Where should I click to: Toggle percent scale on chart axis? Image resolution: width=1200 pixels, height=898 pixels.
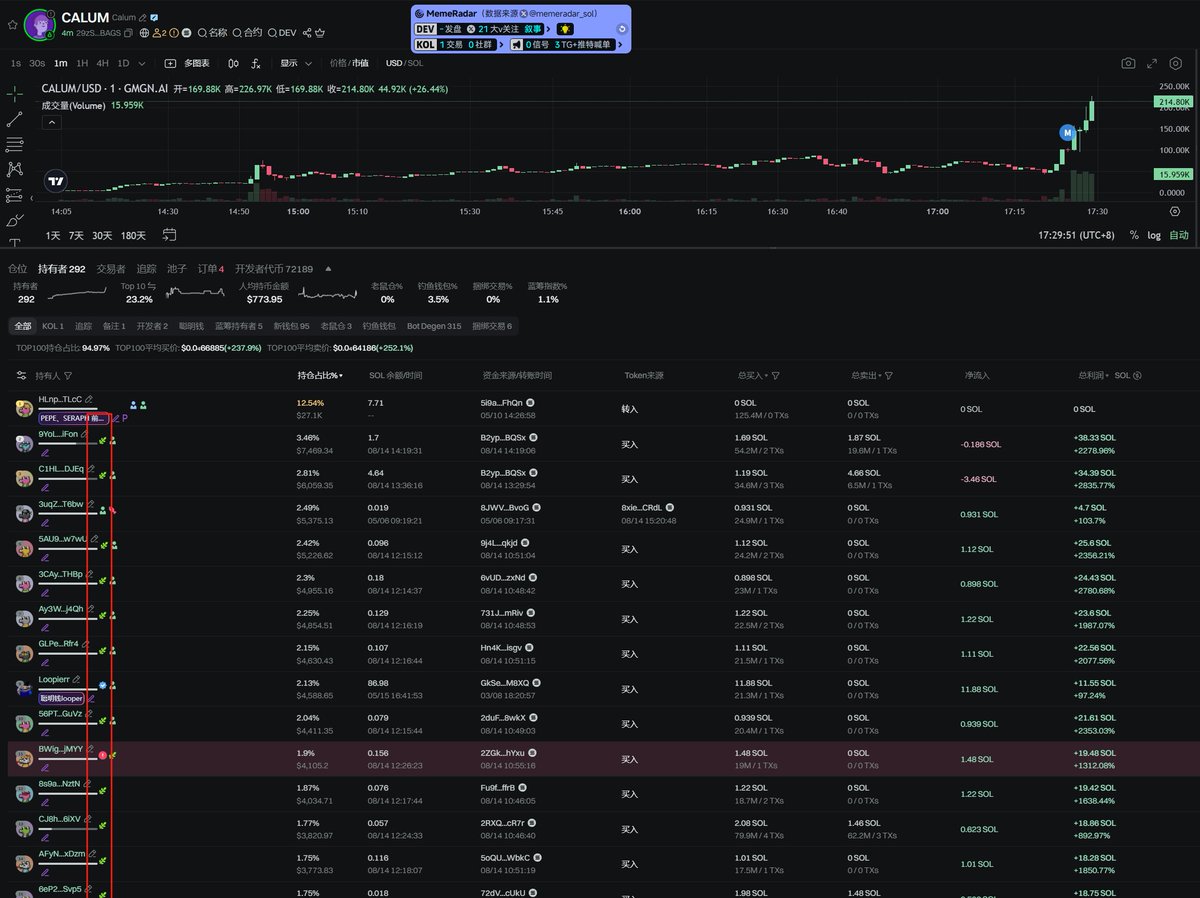[1134, 235]
